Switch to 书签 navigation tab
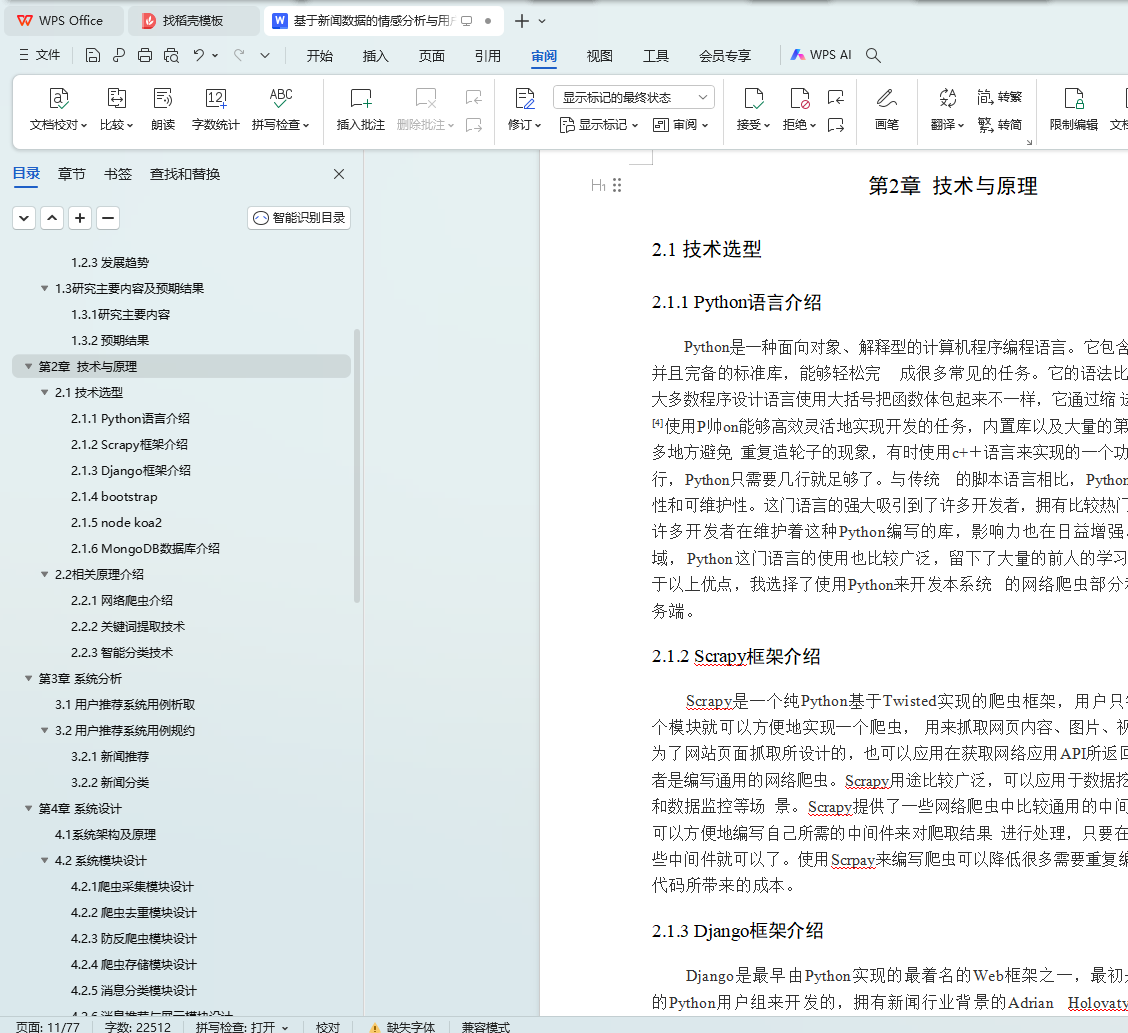Viewport: 1128px width, 1033px height. point(117,174)
